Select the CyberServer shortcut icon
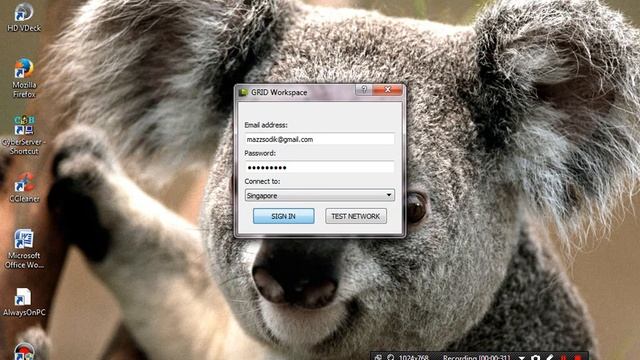The width and height of the screenshot is (640, 360). click(x=24, y=135)
